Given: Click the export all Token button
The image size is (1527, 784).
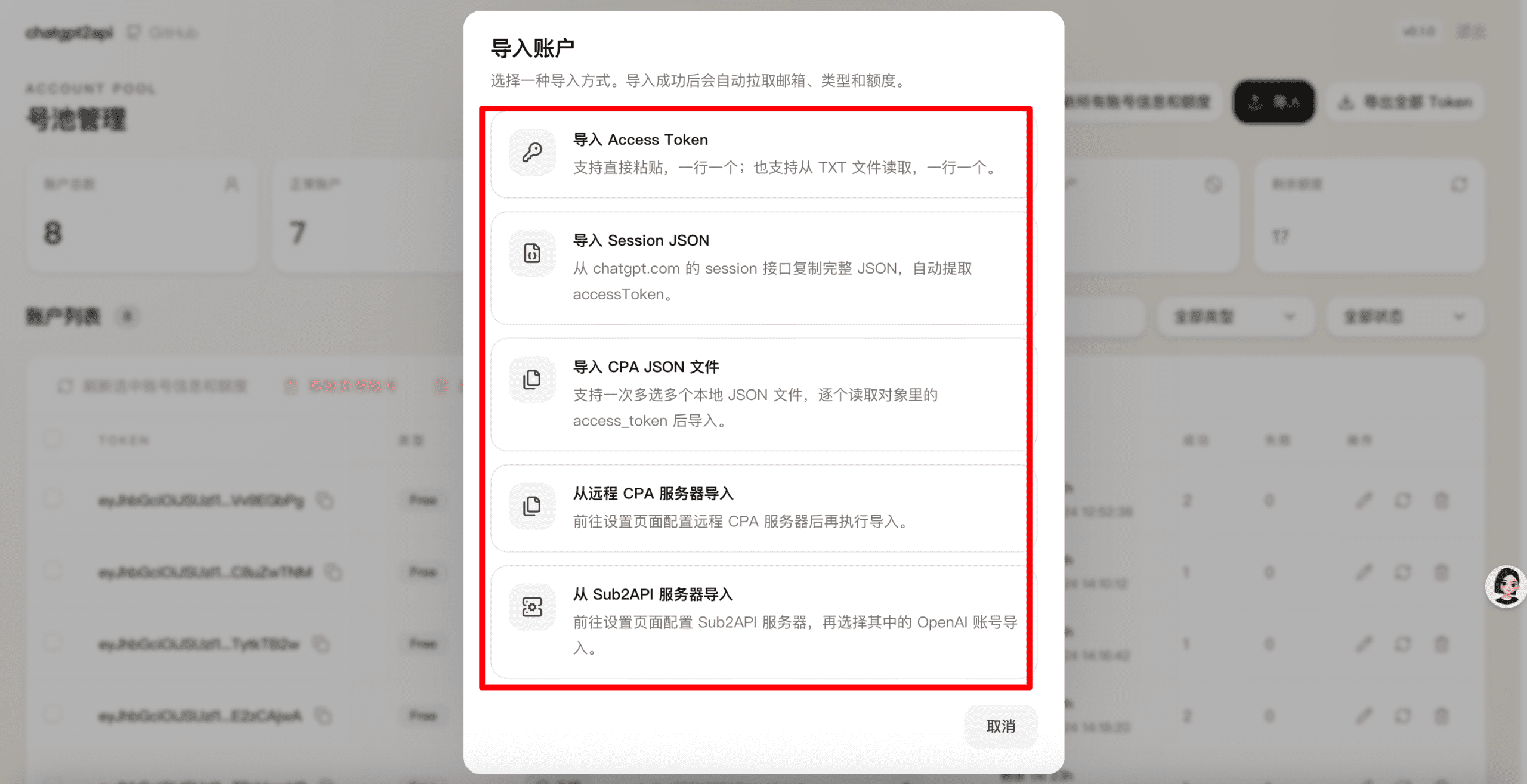Looking at the screenshot, I should pyautogui.click(x=1405, y=103).
